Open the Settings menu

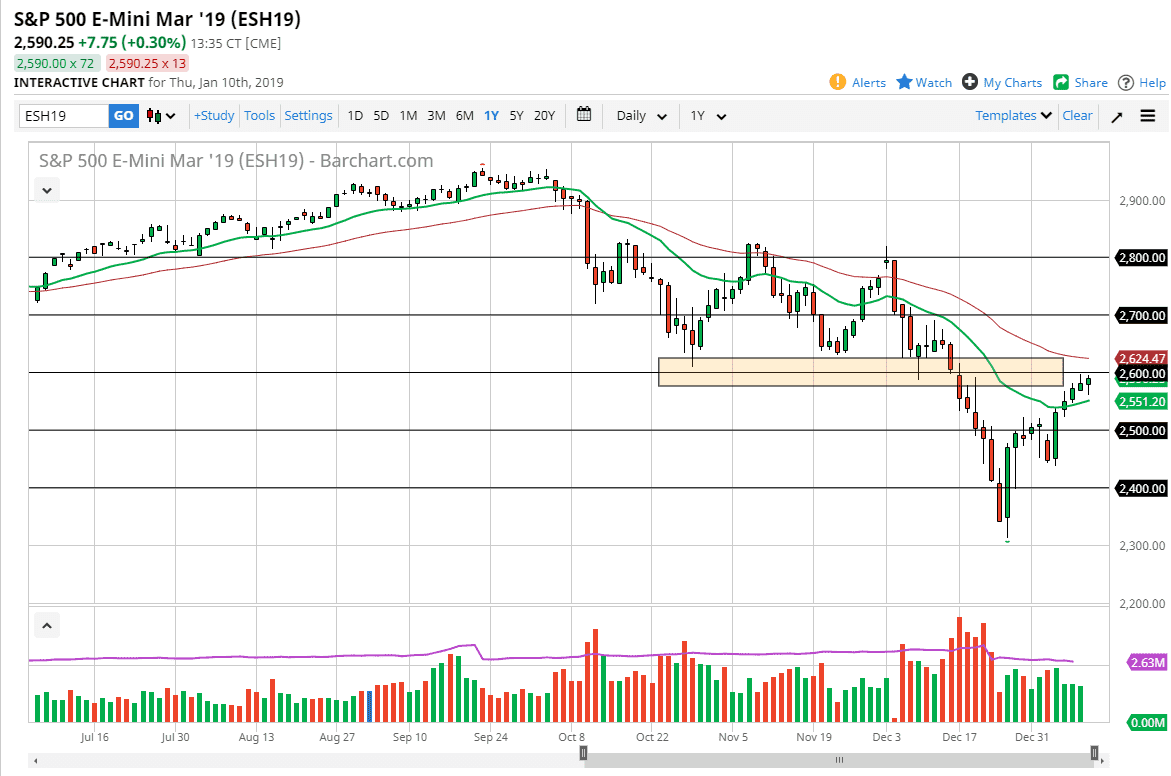coord(308,115)
